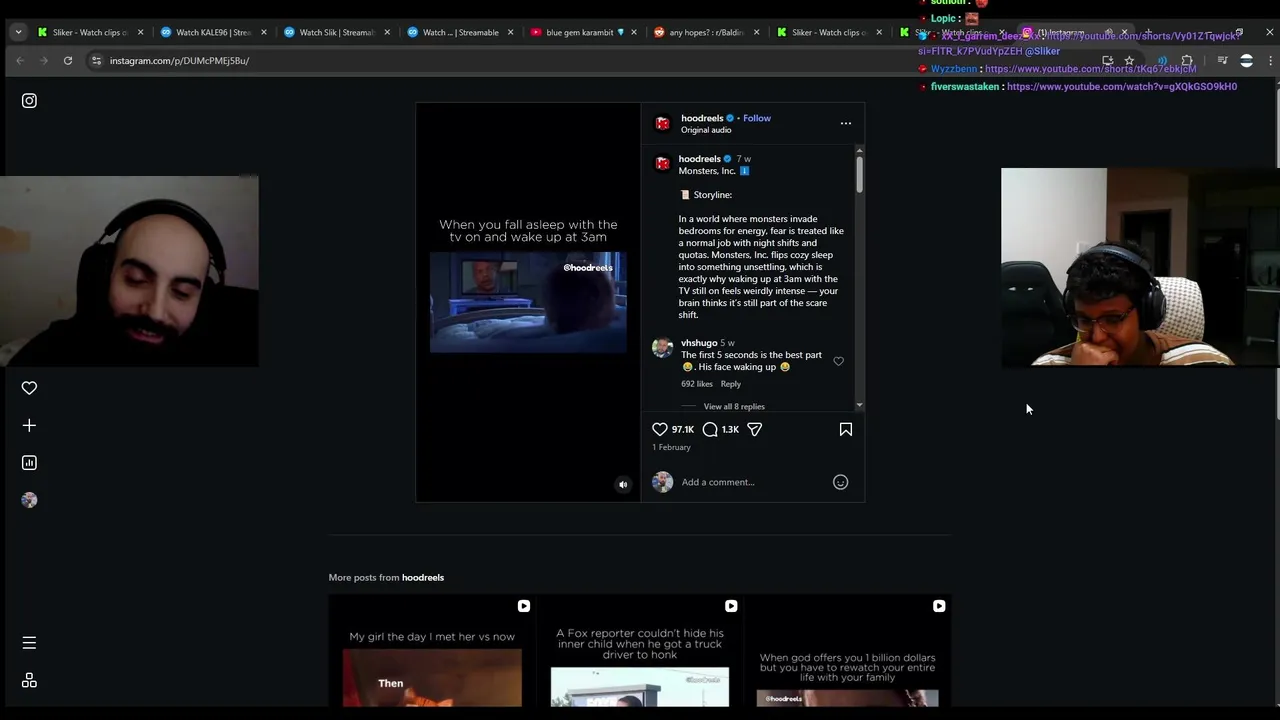Open hoodreels link in More posts heading
The width and height of the screenshot is (1280, 720).
423,577
